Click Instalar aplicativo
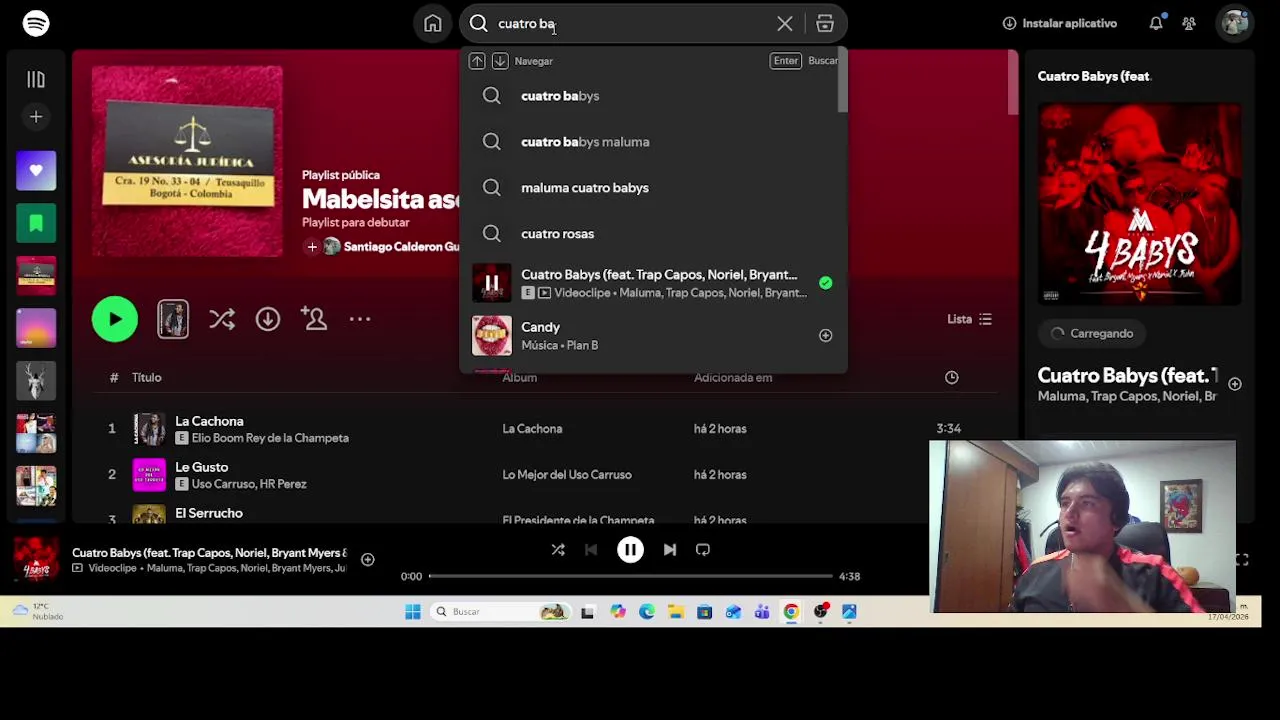1280x720 pixels. [1059, 23]
